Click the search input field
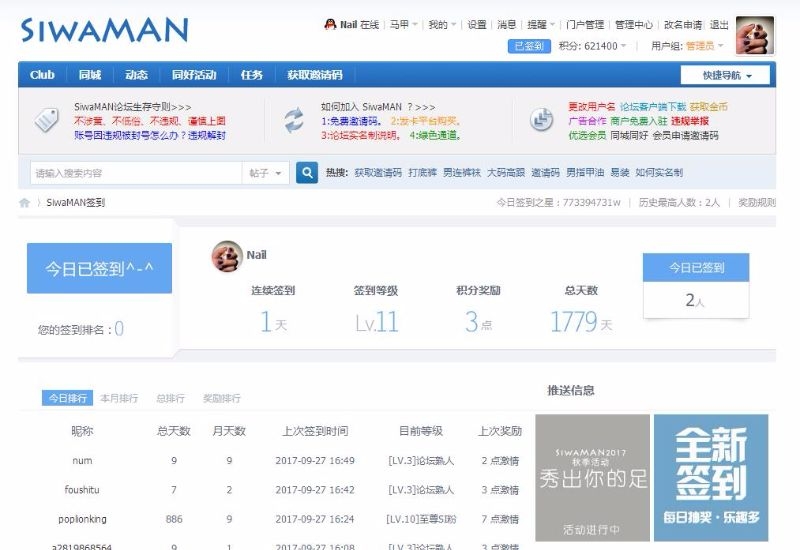 [136, 173]
